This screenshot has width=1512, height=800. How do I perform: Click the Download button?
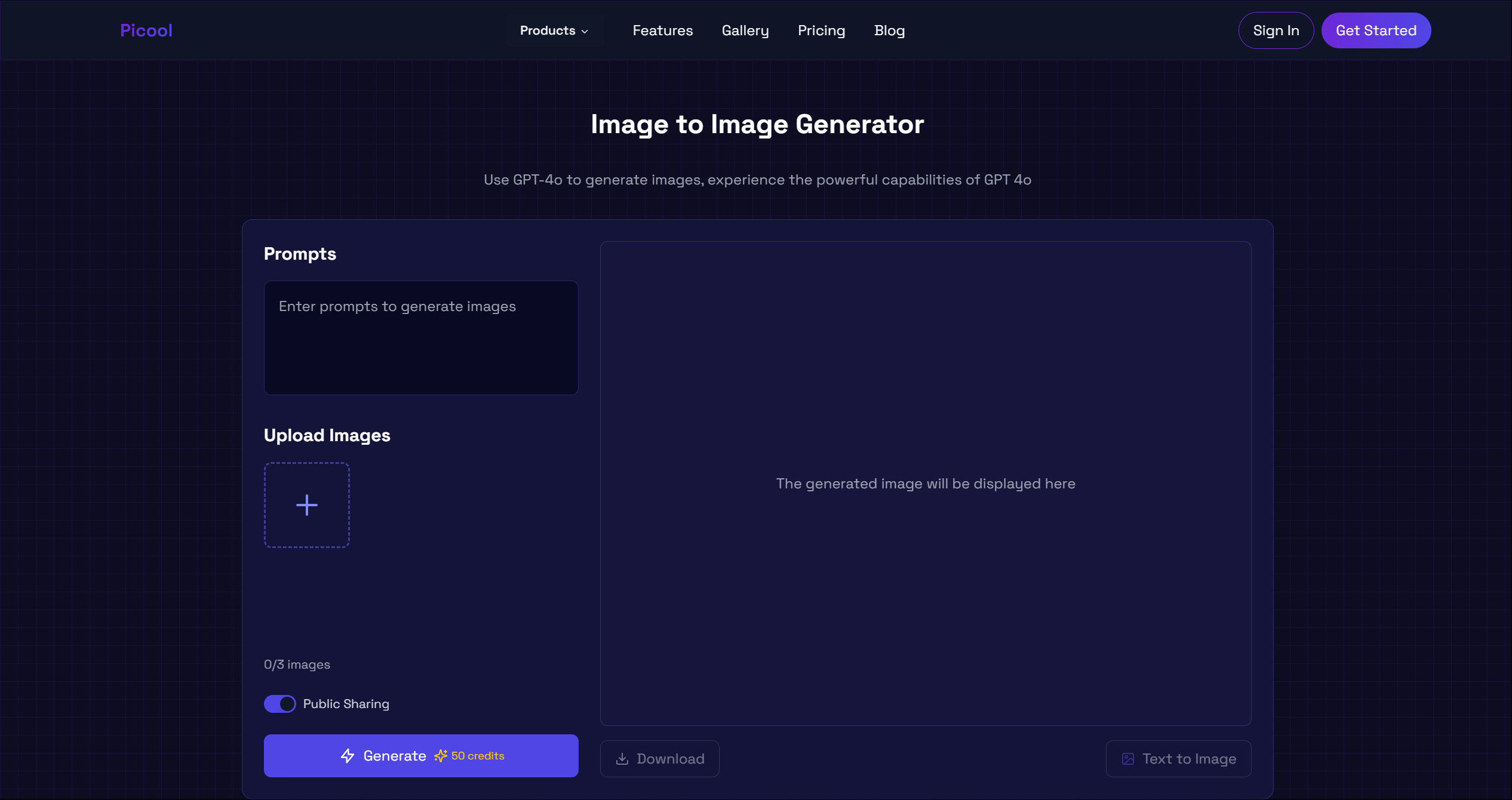(x=659, y=759)
